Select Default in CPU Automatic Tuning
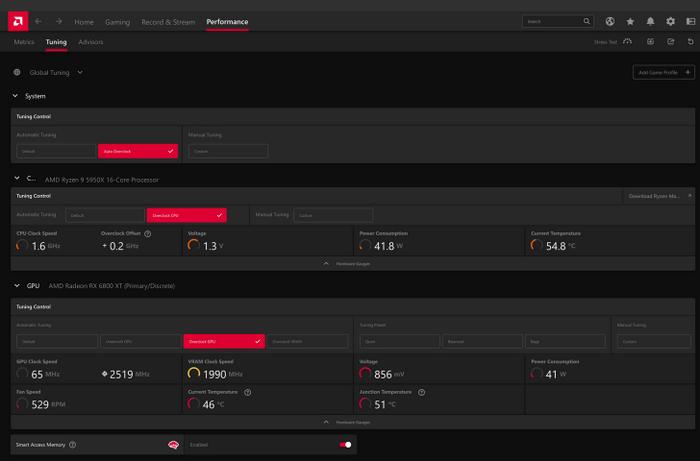 (105, 215)
